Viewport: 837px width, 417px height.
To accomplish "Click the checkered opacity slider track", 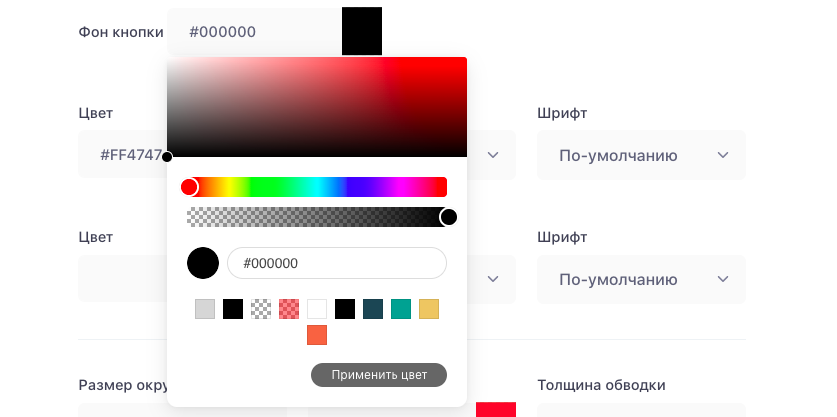I will click(317, 217).
